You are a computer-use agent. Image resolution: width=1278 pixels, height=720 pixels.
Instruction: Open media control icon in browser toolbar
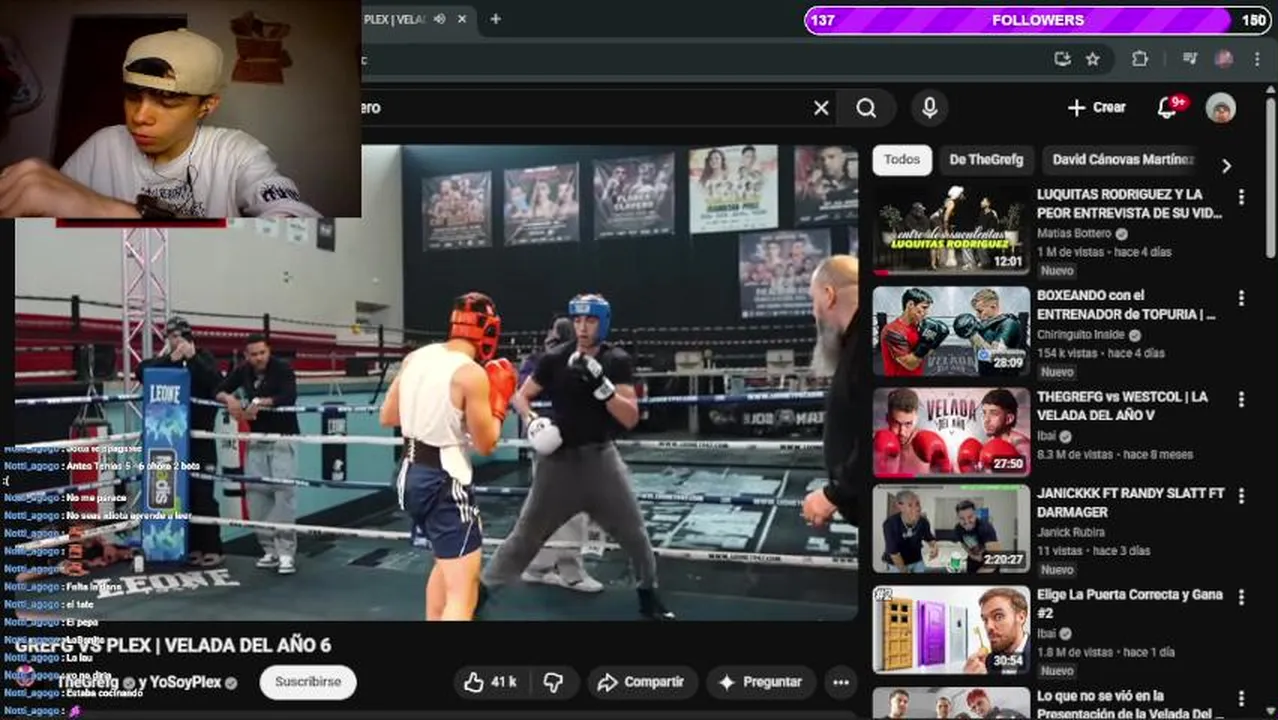click(1189, 59)
